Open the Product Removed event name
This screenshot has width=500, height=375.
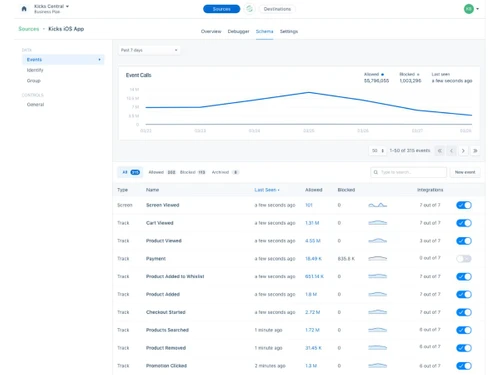(x=166, y=348)
